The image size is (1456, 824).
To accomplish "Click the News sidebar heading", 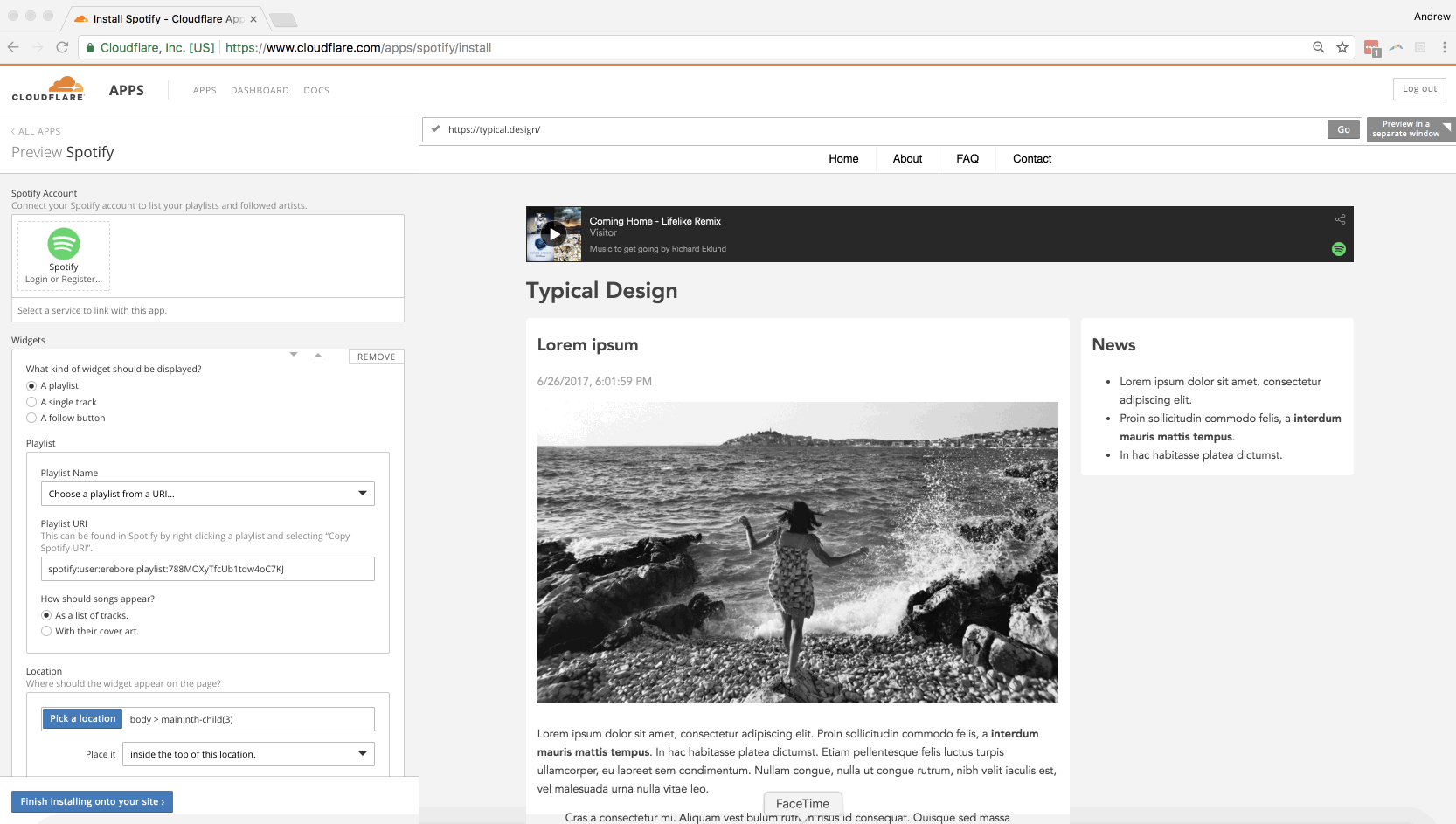I will [x=1113, y=345].
